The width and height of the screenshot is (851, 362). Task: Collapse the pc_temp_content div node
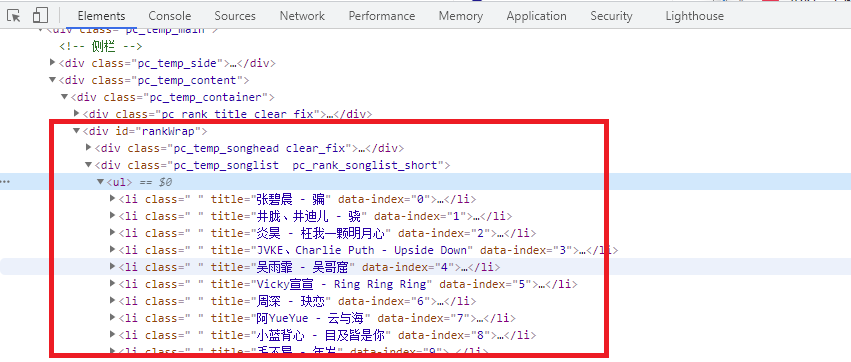[53, 80]
